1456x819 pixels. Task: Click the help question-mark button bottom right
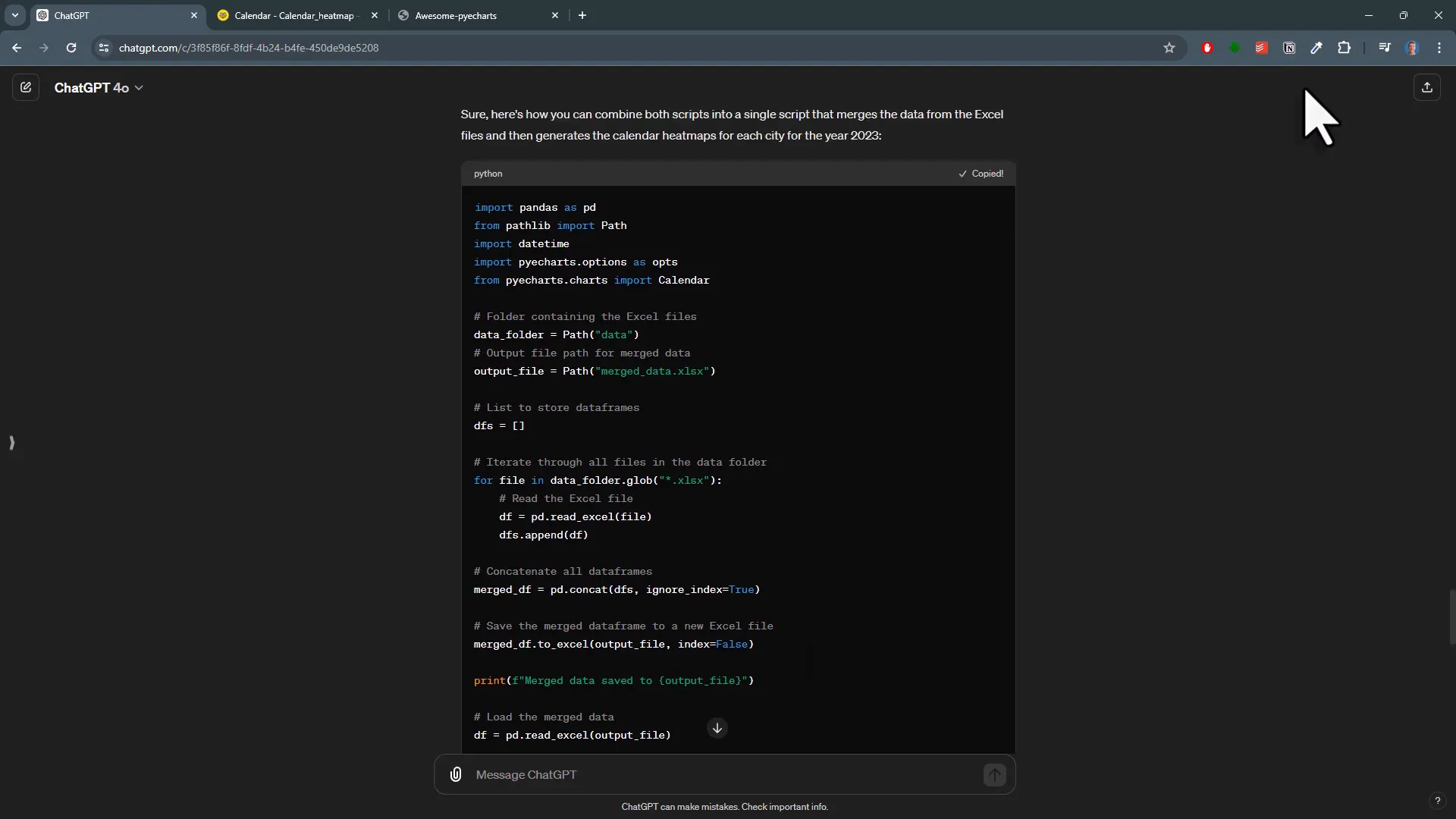1438,801
